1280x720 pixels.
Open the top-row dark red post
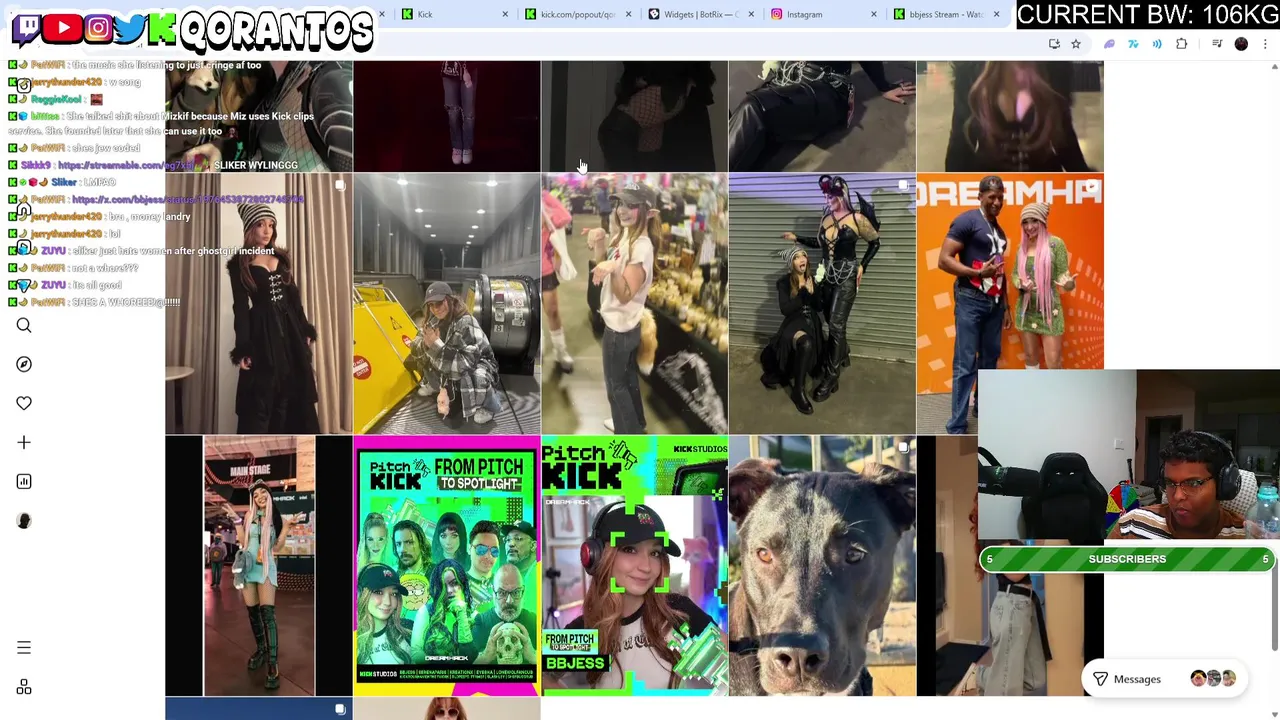[x=447, y=116]
